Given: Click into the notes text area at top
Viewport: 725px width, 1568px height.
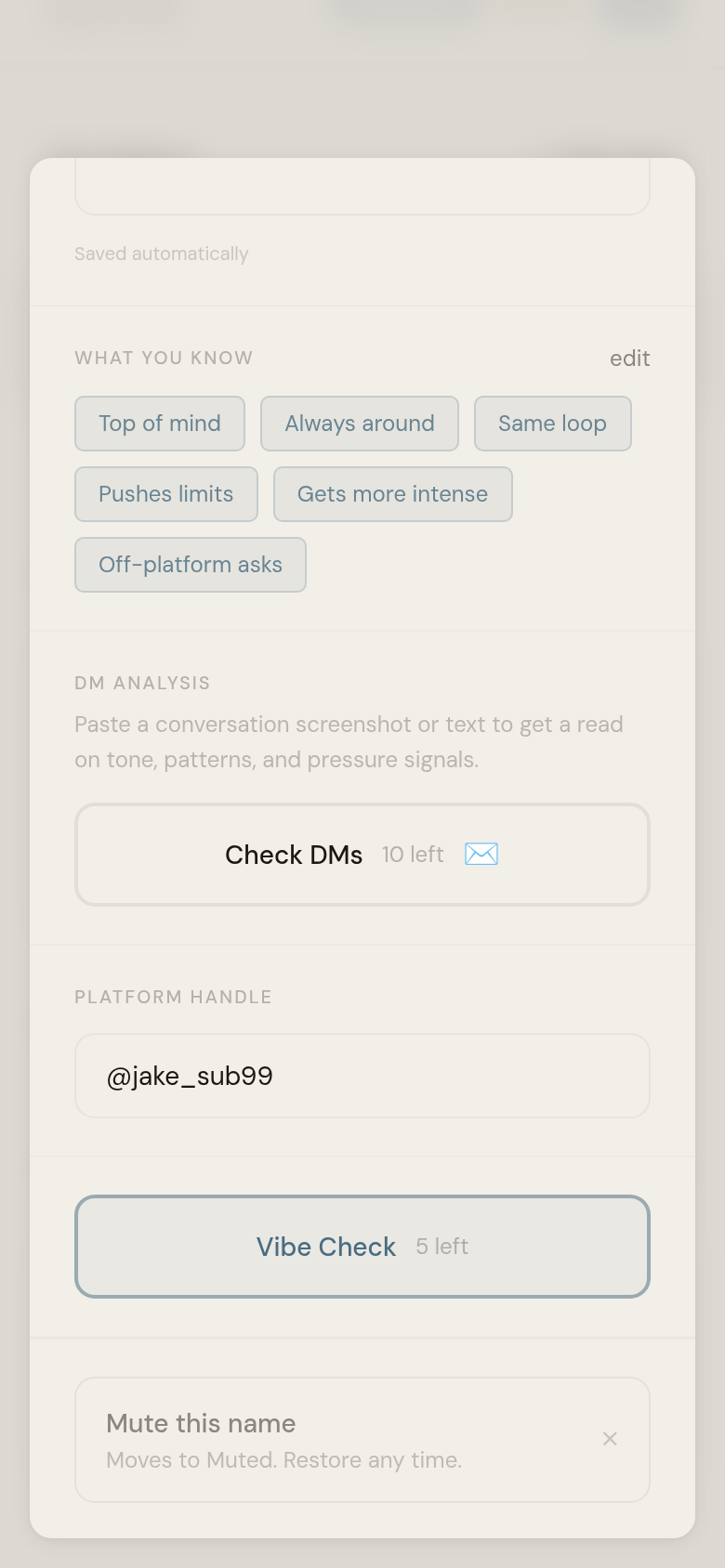Looking at the screenshot, I should [362, 186].
